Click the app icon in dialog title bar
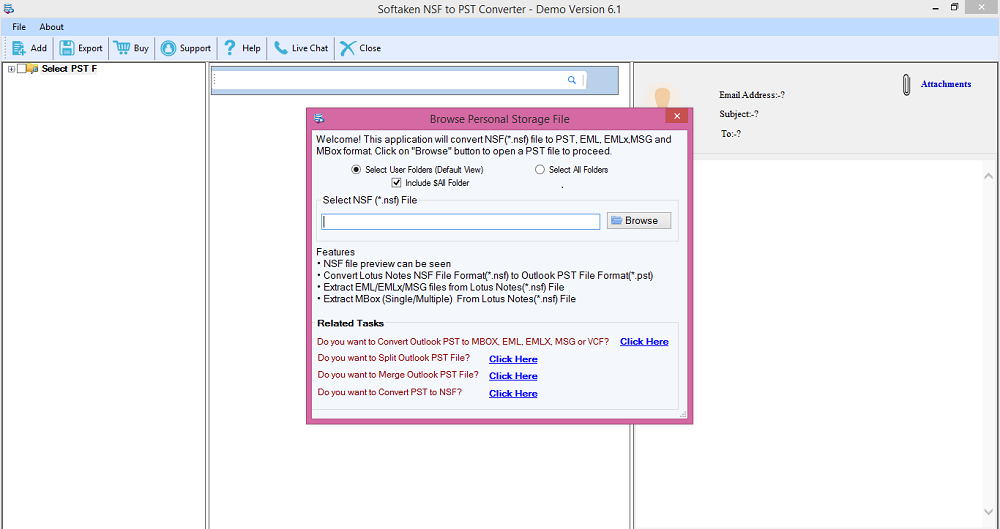1000x529 pixels. click(x=320, y=119)
